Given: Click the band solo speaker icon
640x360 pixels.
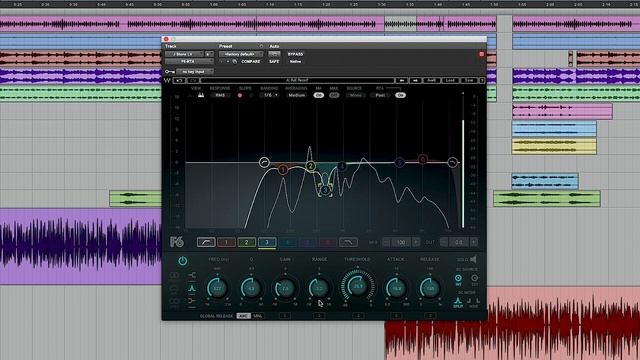Looking at the screenshot, I should point(473,259).
